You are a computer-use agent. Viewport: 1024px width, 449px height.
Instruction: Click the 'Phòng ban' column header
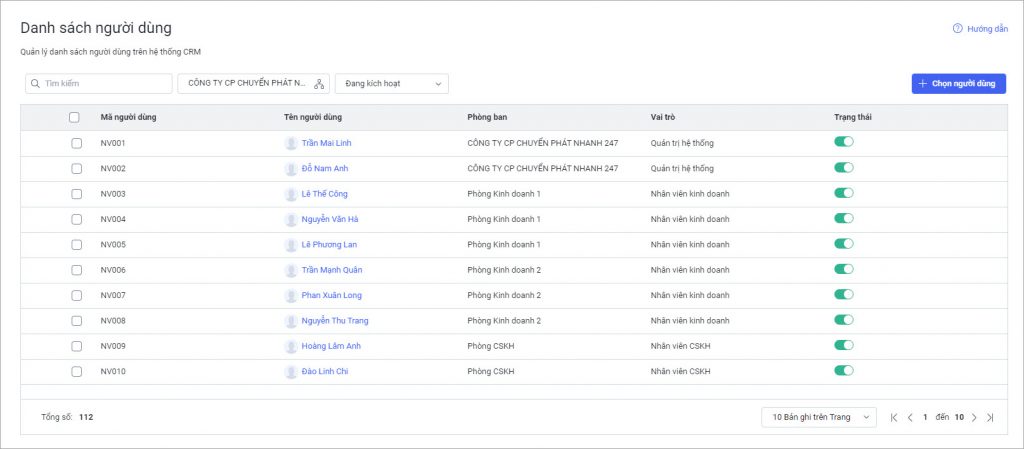[x=487, y=117]
